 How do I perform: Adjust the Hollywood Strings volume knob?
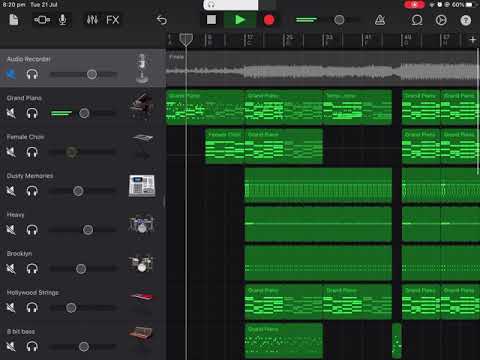pos(71,308)
